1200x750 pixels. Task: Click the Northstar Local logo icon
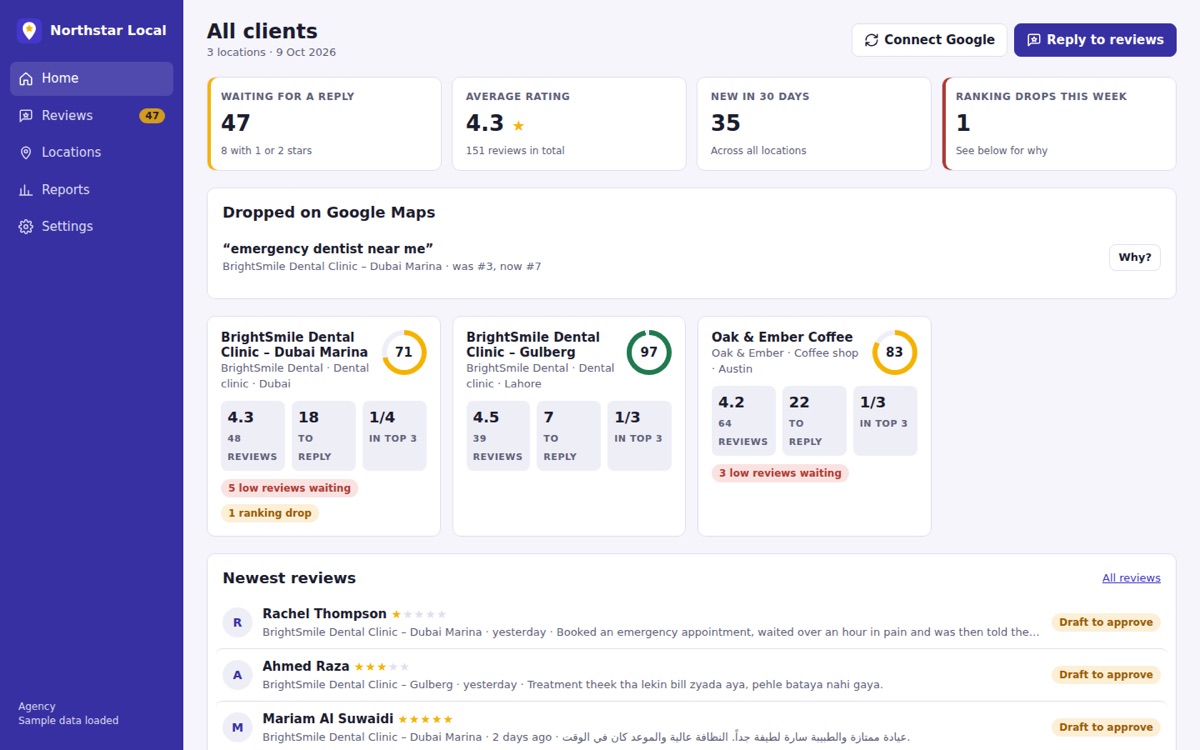click(x=29, y=30)
